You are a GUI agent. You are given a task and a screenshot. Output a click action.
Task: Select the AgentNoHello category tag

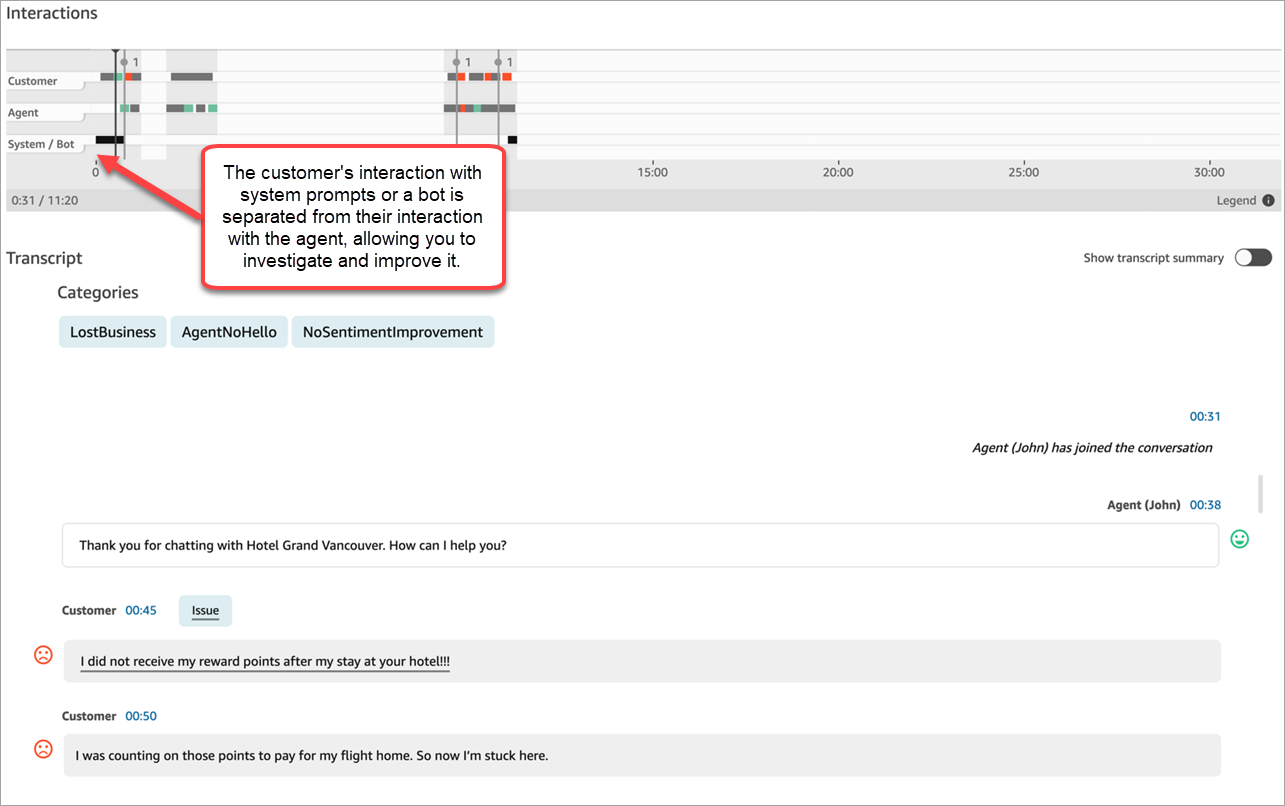229,332
